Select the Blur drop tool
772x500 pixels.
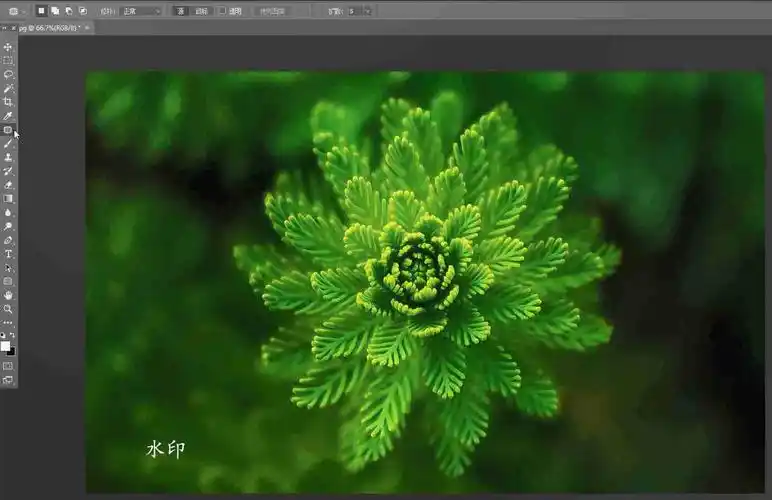click(x=8, y=213)
